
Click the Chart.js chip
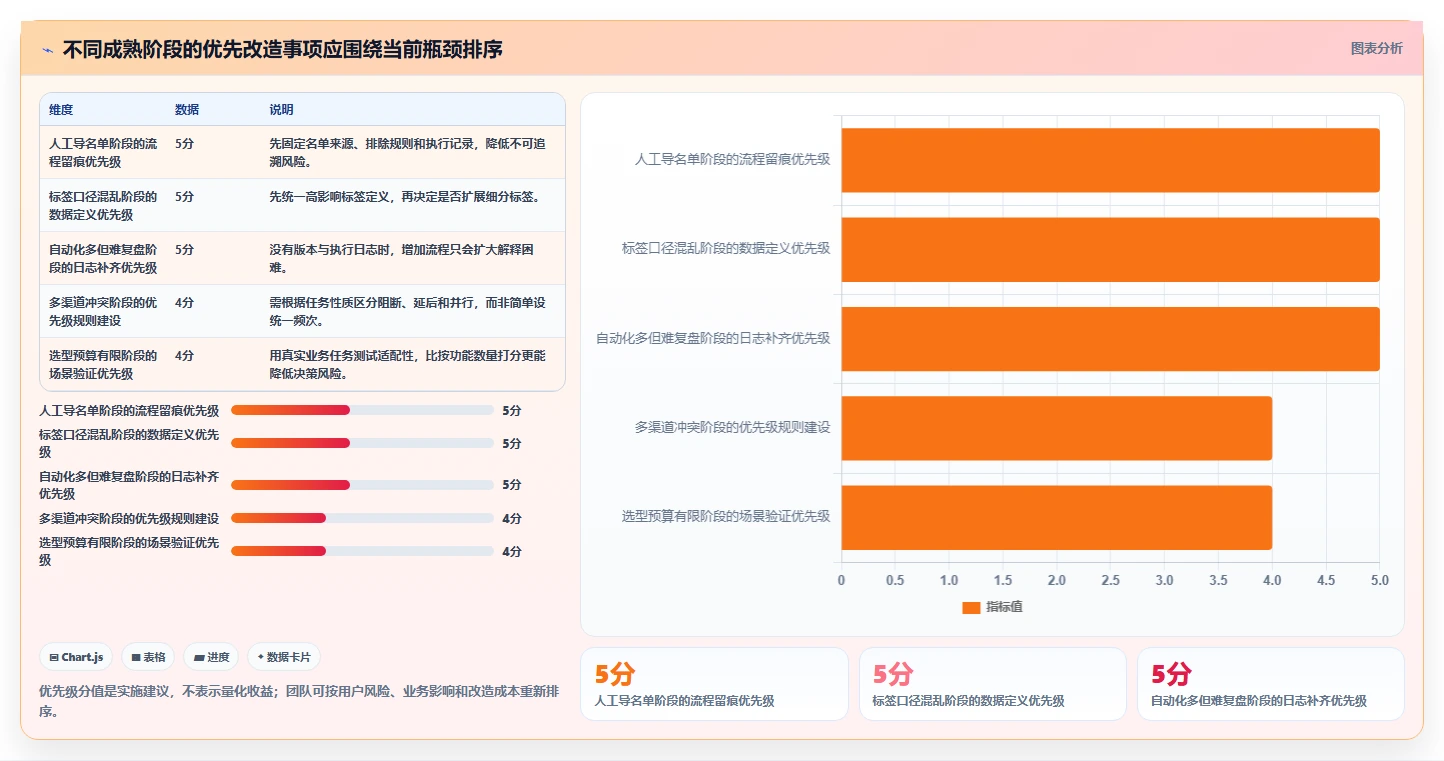point(76,657)
